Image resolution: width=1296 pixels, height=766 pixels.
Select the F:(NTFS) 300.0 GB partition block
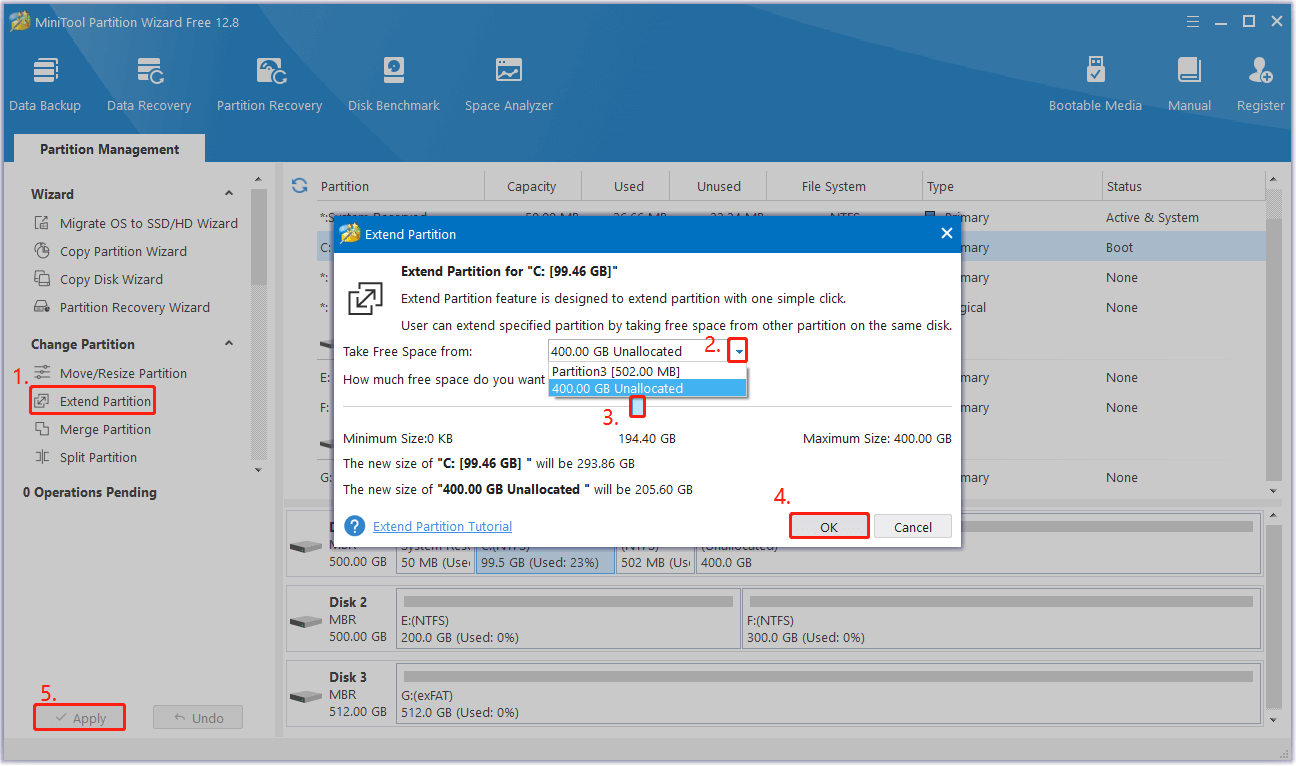coord(1001,620)
